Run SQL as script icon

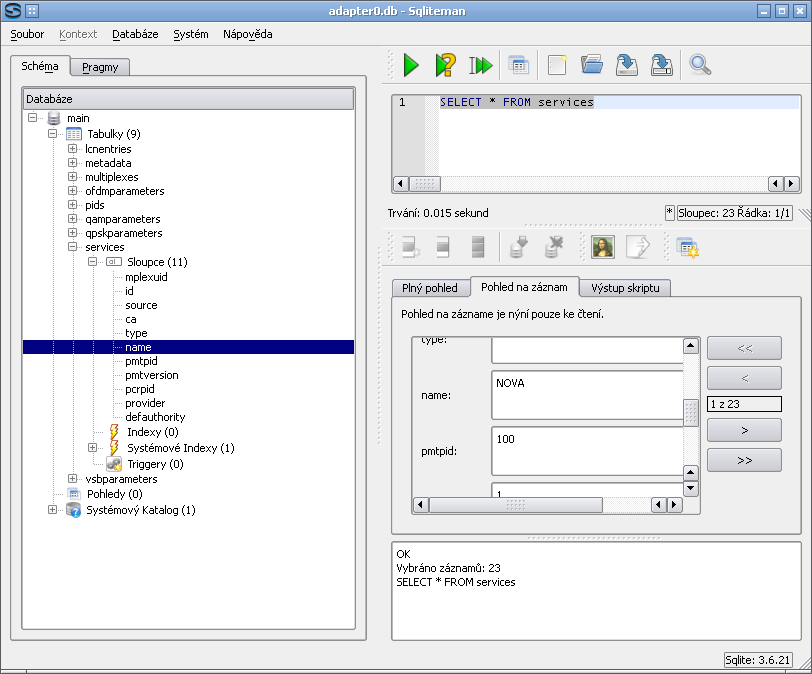[481, 66]
